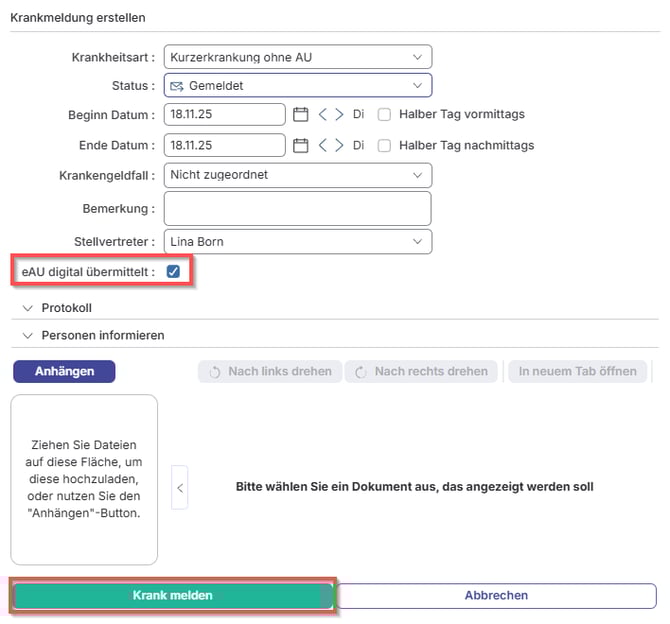This screenshot has width=670, height=624.
Task: Submit with the Krank melden button
Action: tap(172, 596)
